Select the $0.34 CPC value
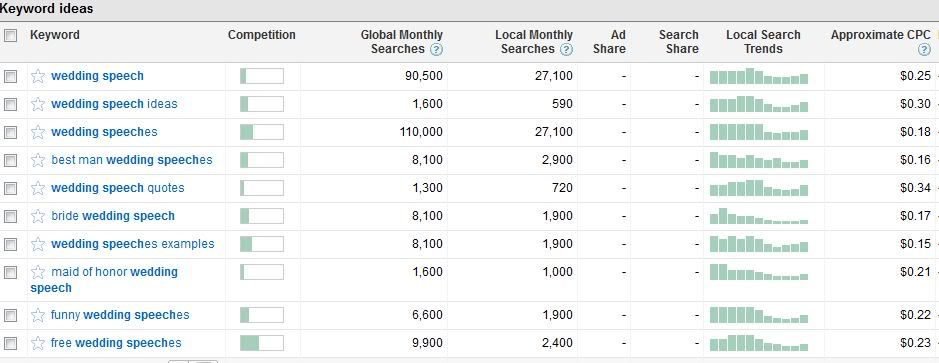 coord(916,188)
